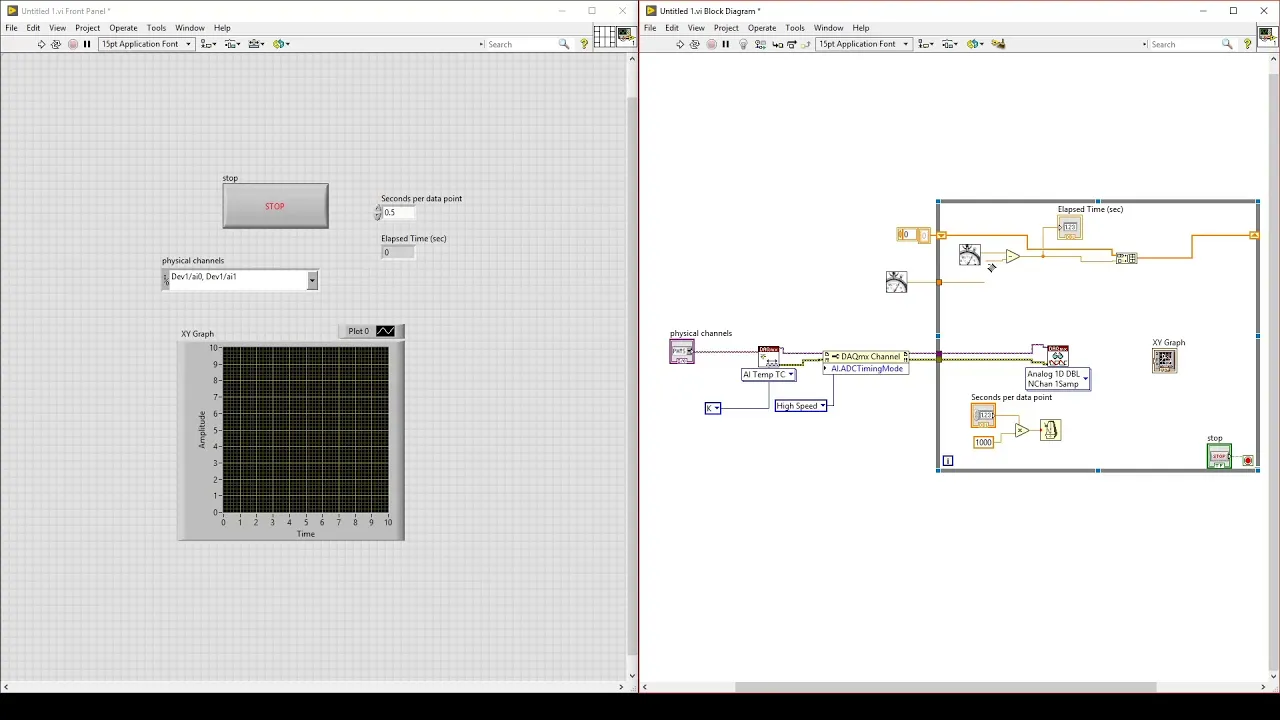
Task: Click the Elapsed Time indicator terminal in loop
Action: [x=1070, y=228]
